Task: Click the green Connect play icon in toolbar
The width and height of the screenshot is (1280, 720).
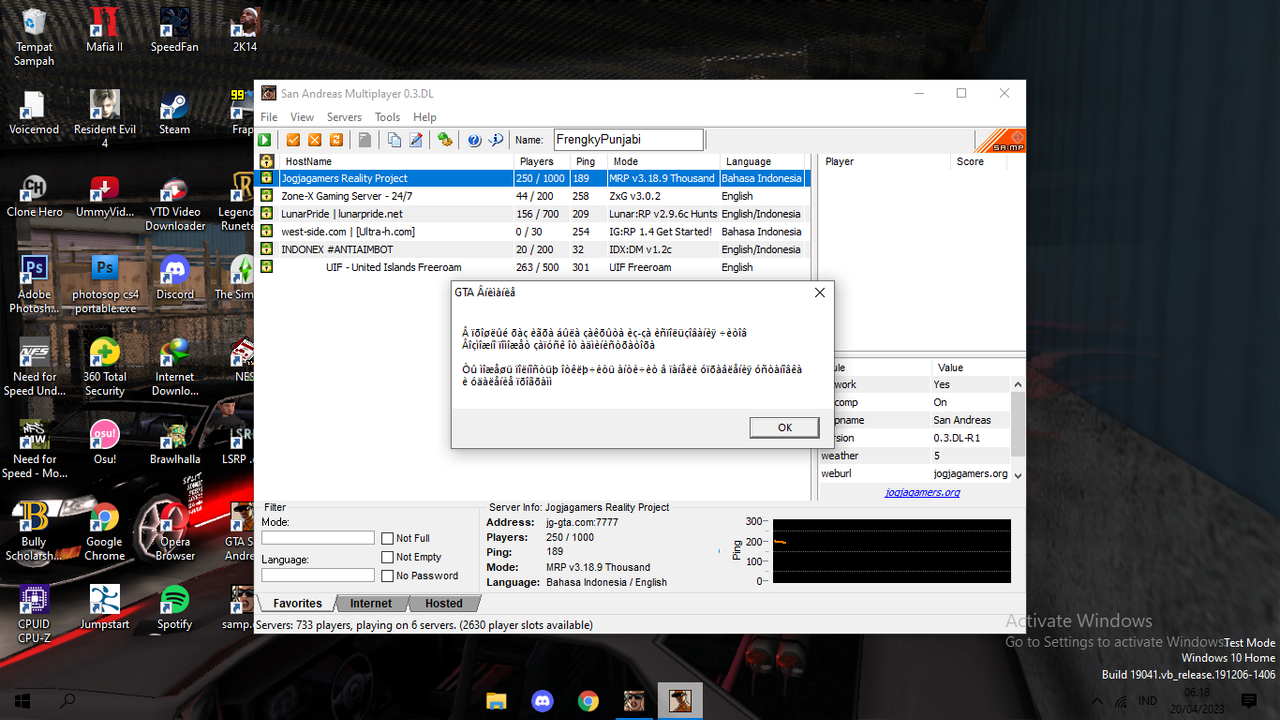Action: click(x=267, y=140)
